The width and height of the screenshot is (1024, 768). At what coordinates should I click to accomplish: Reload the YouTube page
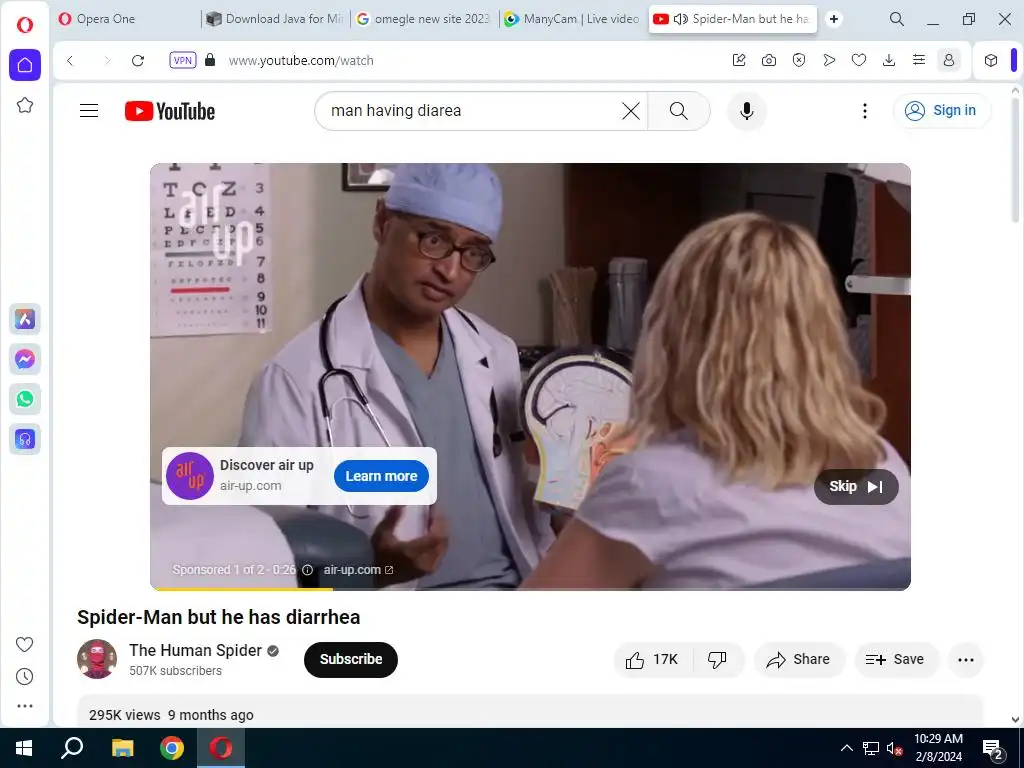[x=138, y=61]
